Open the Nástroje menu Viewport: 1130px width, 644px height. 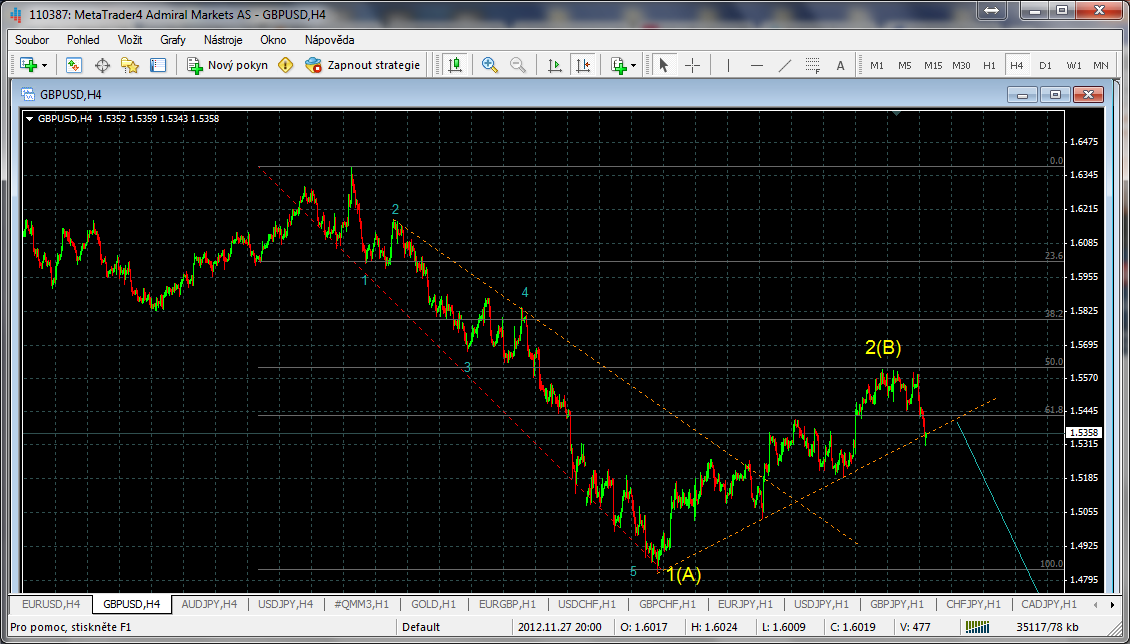click(x=223, y=40)
